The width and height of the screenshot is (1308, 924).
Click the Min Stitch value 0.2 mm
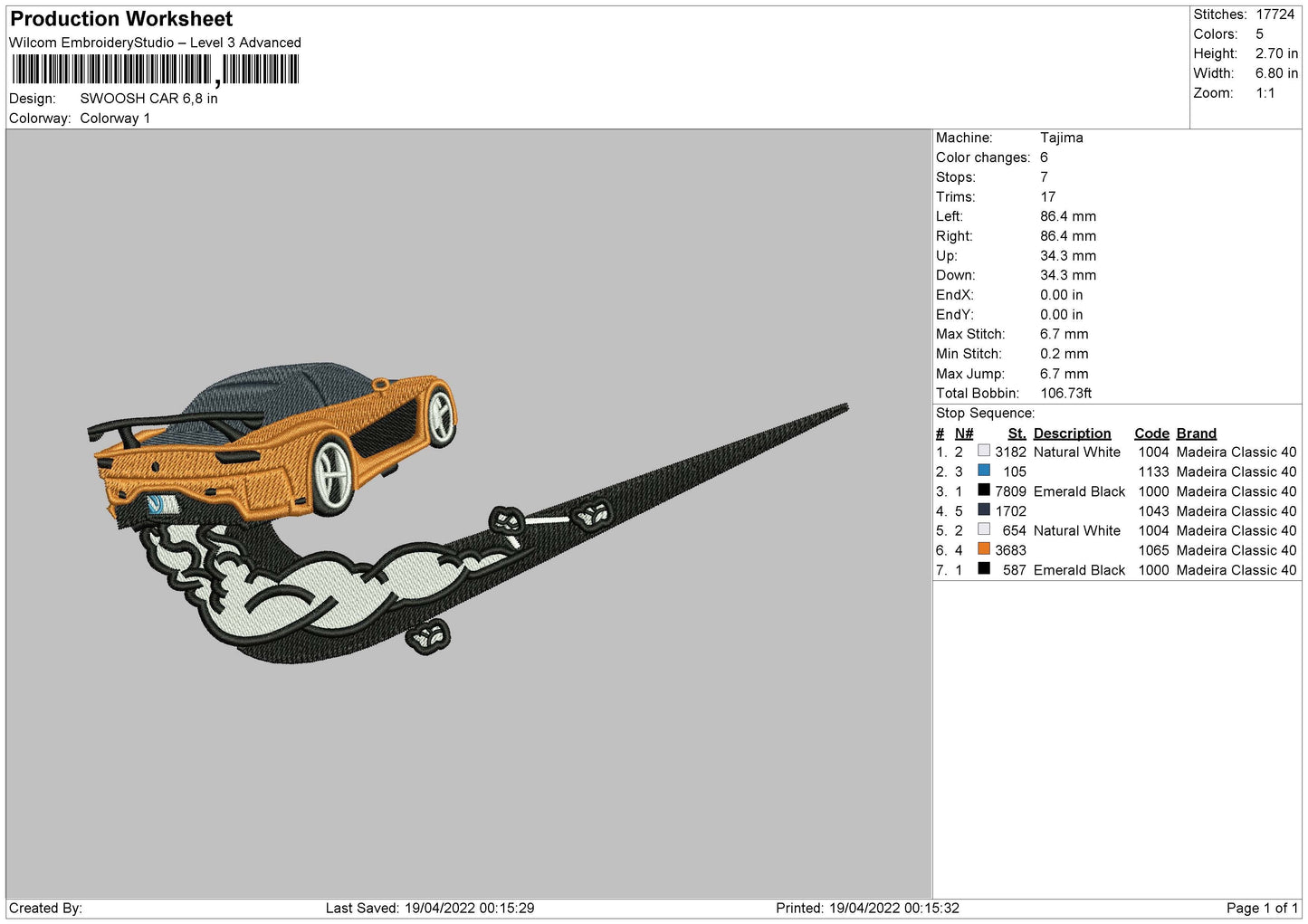1065,354
